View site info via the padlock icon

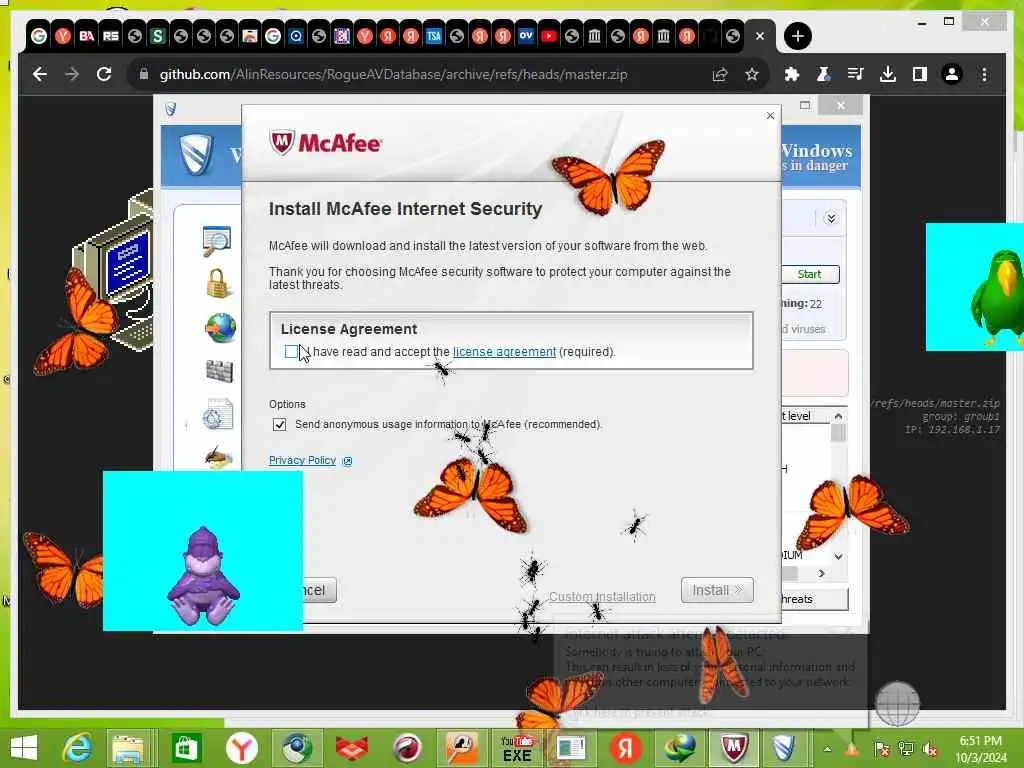[144, 74]
